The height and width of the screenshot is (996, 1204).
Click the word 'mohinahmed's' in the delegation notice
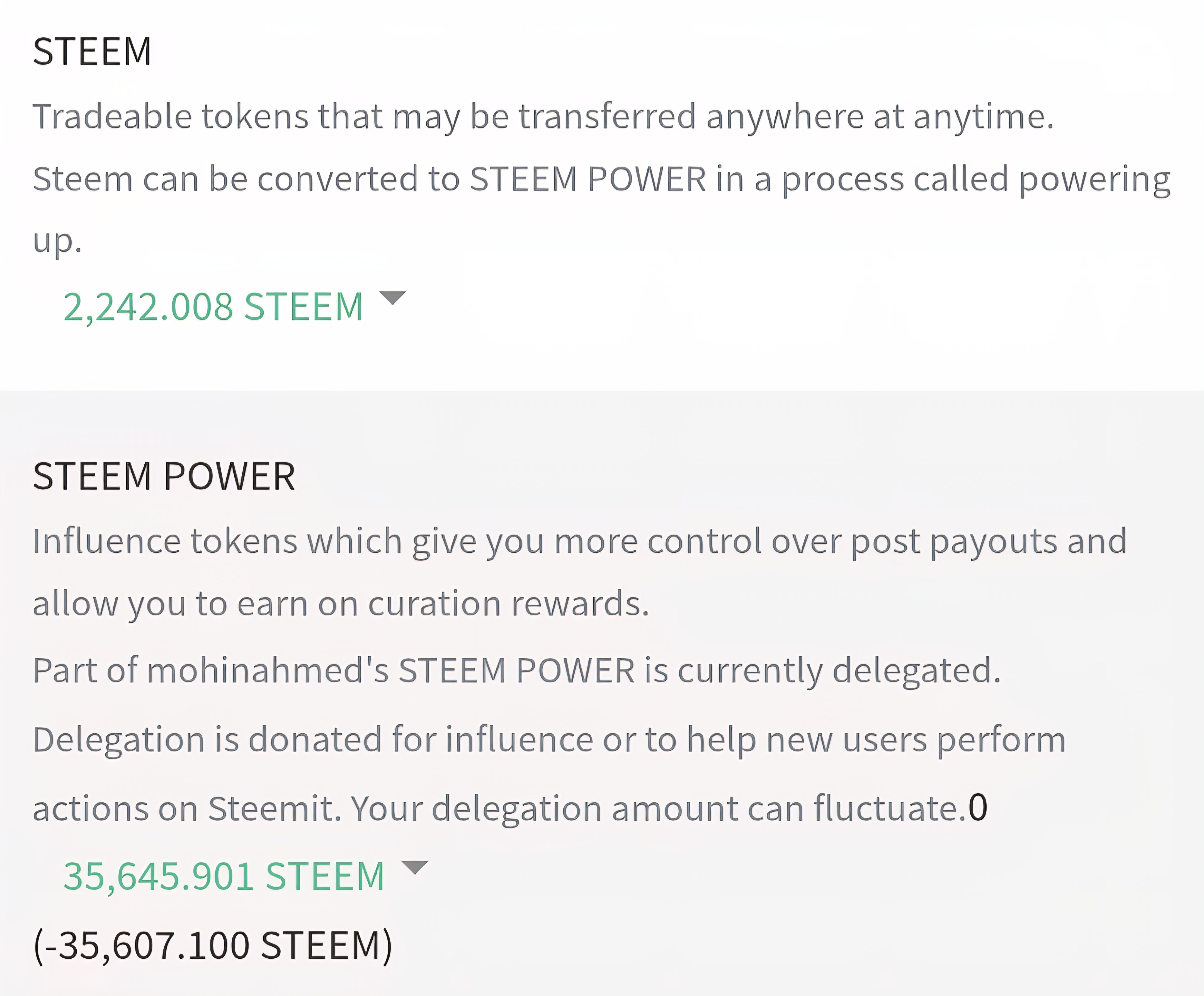[268, 670]
